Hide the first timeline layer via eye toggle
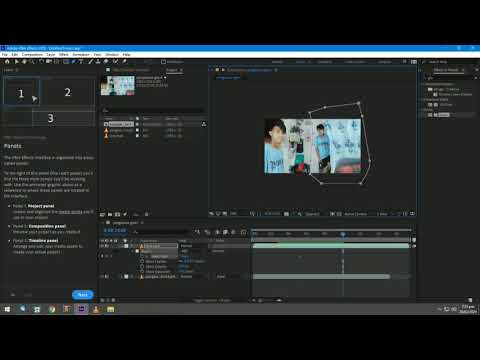 [x=103, y=246]
